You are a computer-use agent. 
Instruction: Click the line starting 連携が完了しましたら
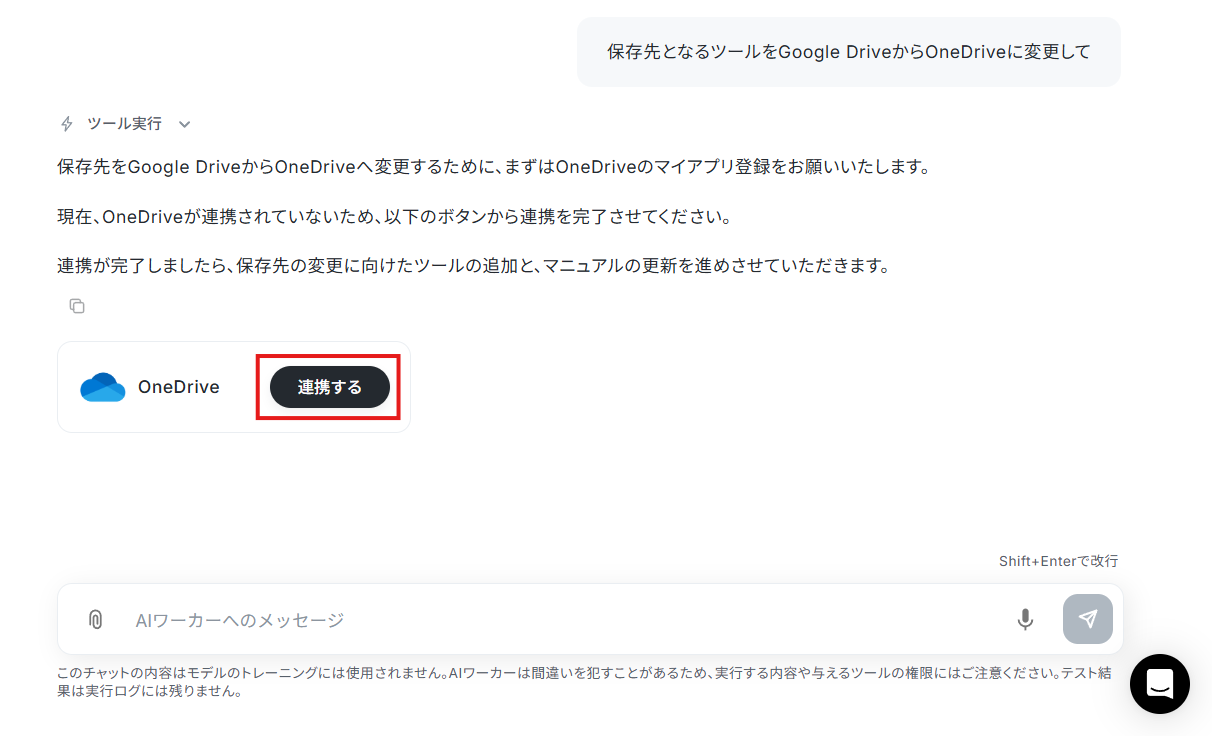(x=473, y=266)
